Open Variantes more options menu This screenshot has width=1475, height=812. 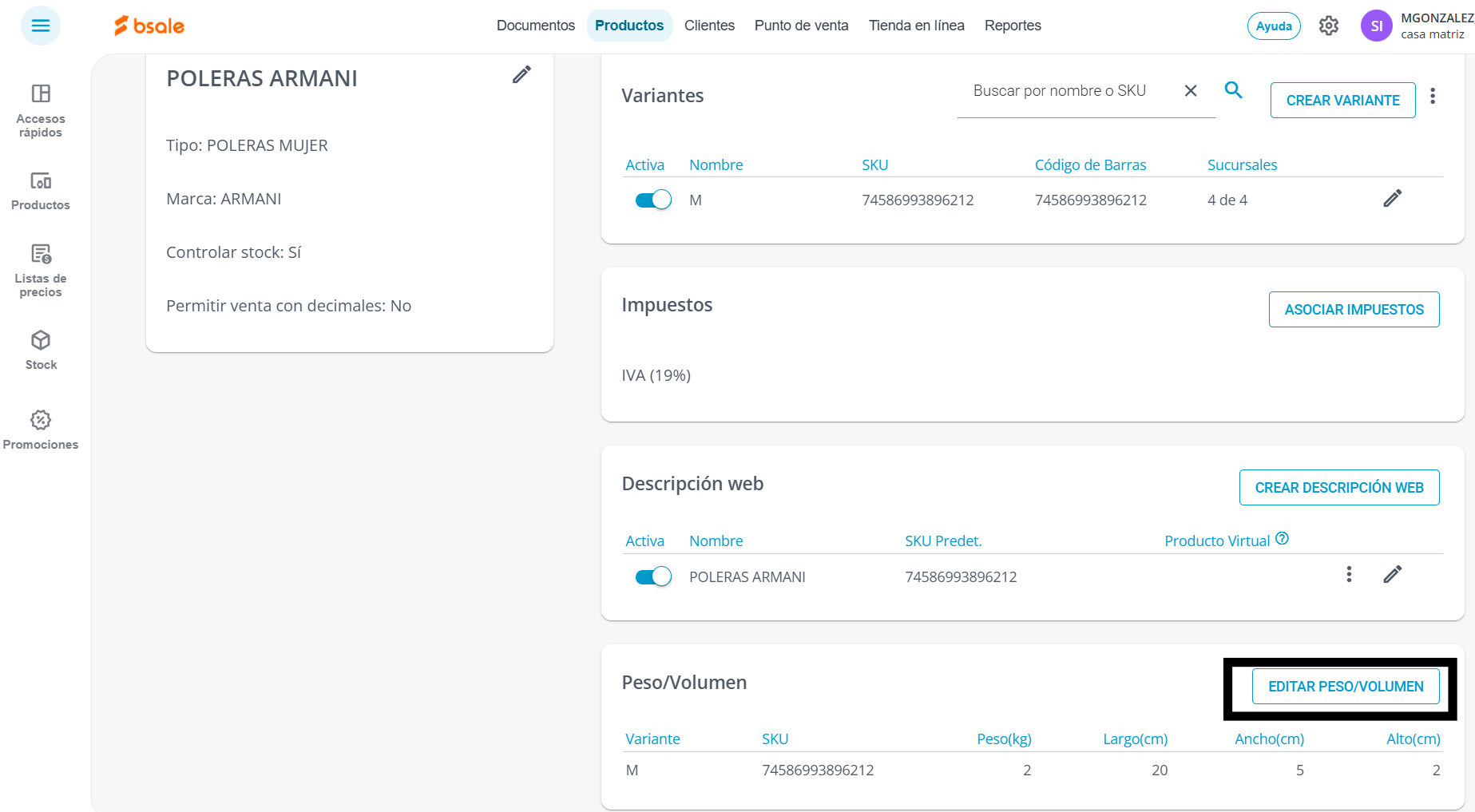pos(1433,97)
